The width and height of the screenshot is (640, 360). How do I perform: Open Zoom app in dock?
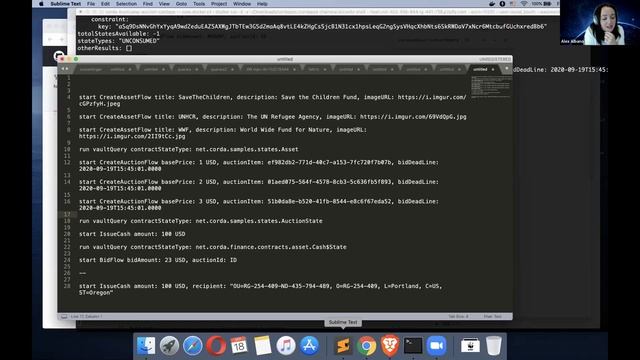(437, 345)
